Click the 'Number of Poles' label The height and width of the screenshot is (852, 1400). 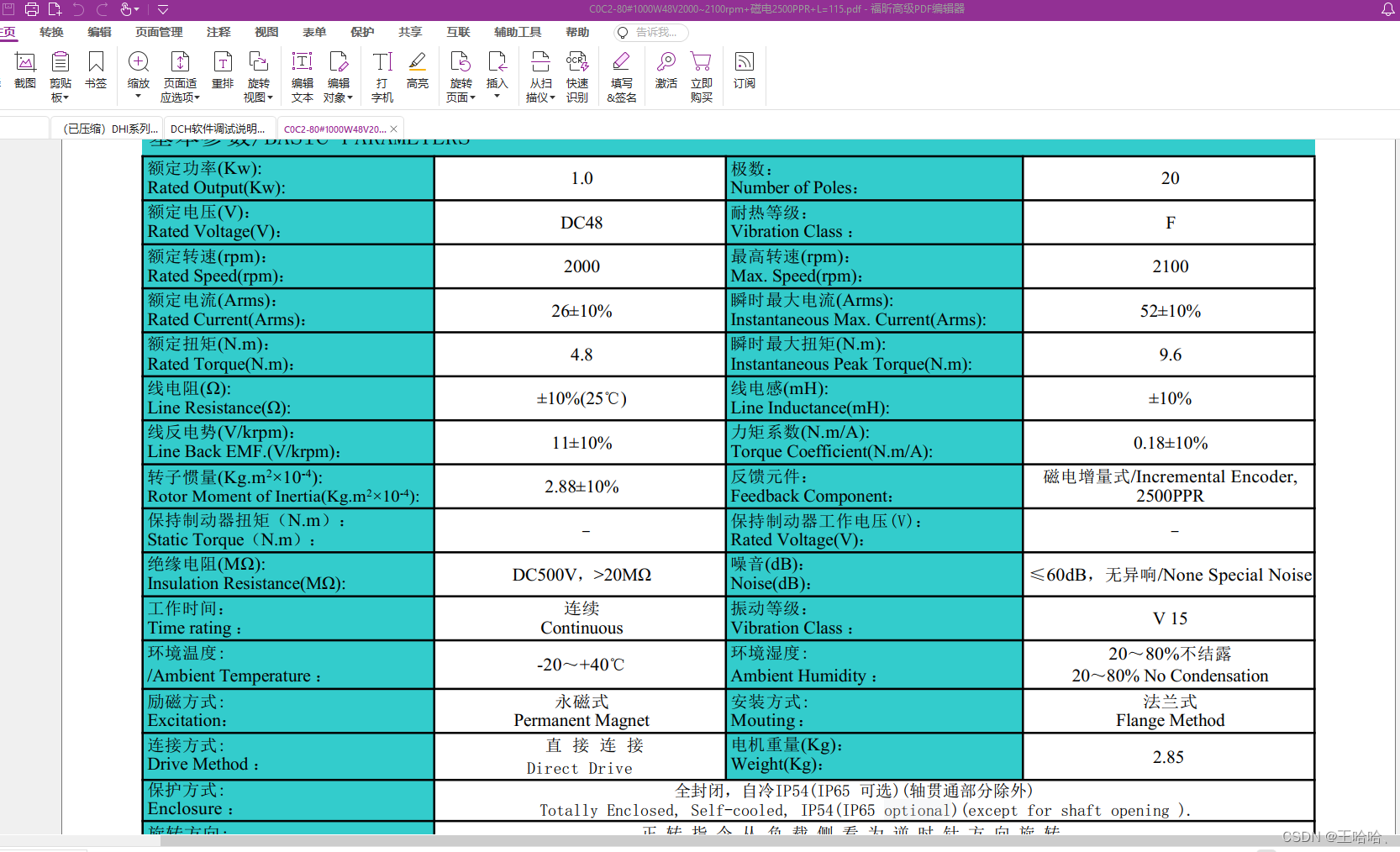(794, 188)
